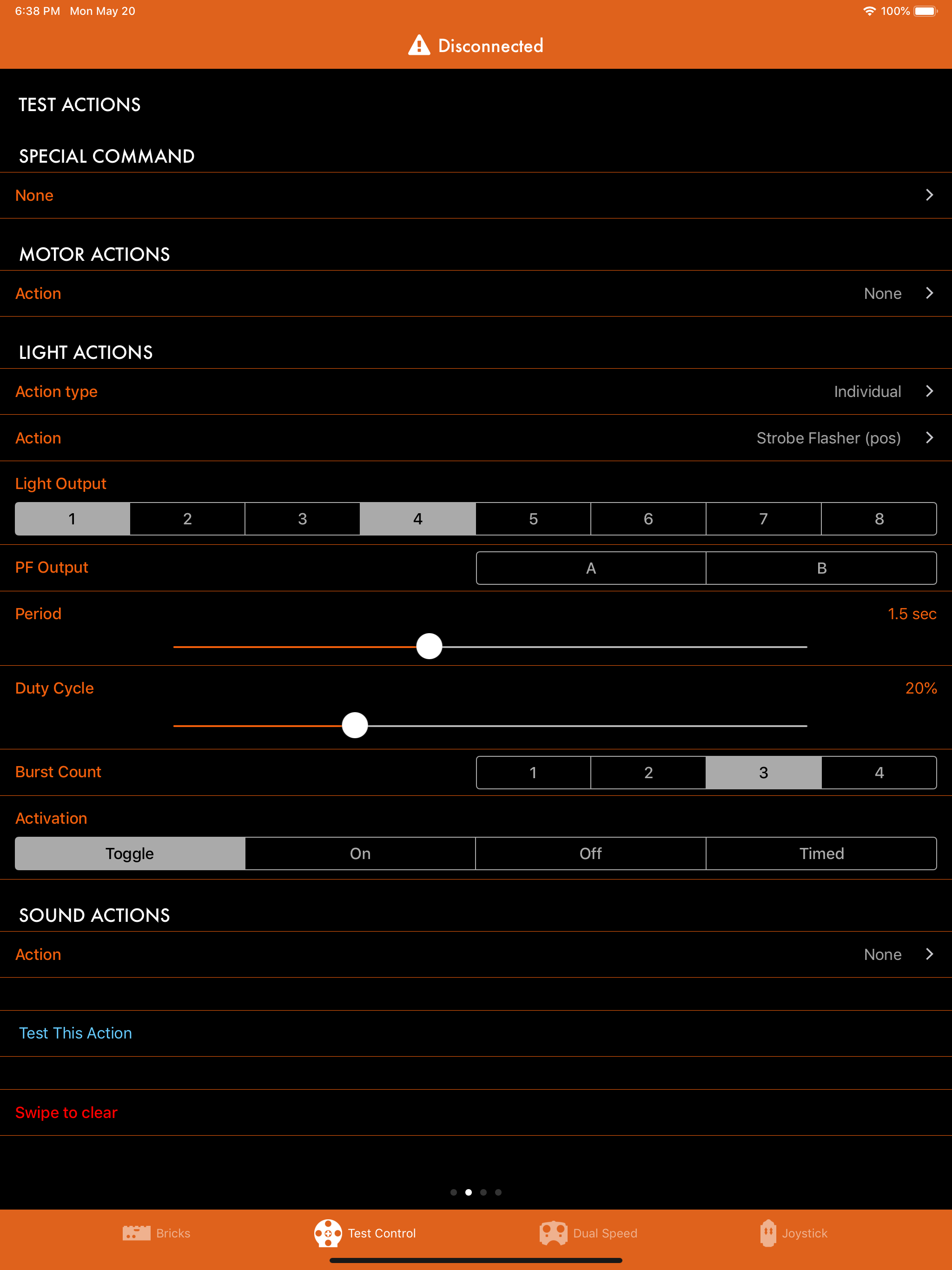The height and width of the screenshot is (1270, 952).
Task: Toggle Light Output 8
Action: pyautogui.click(x=879, y=518)
